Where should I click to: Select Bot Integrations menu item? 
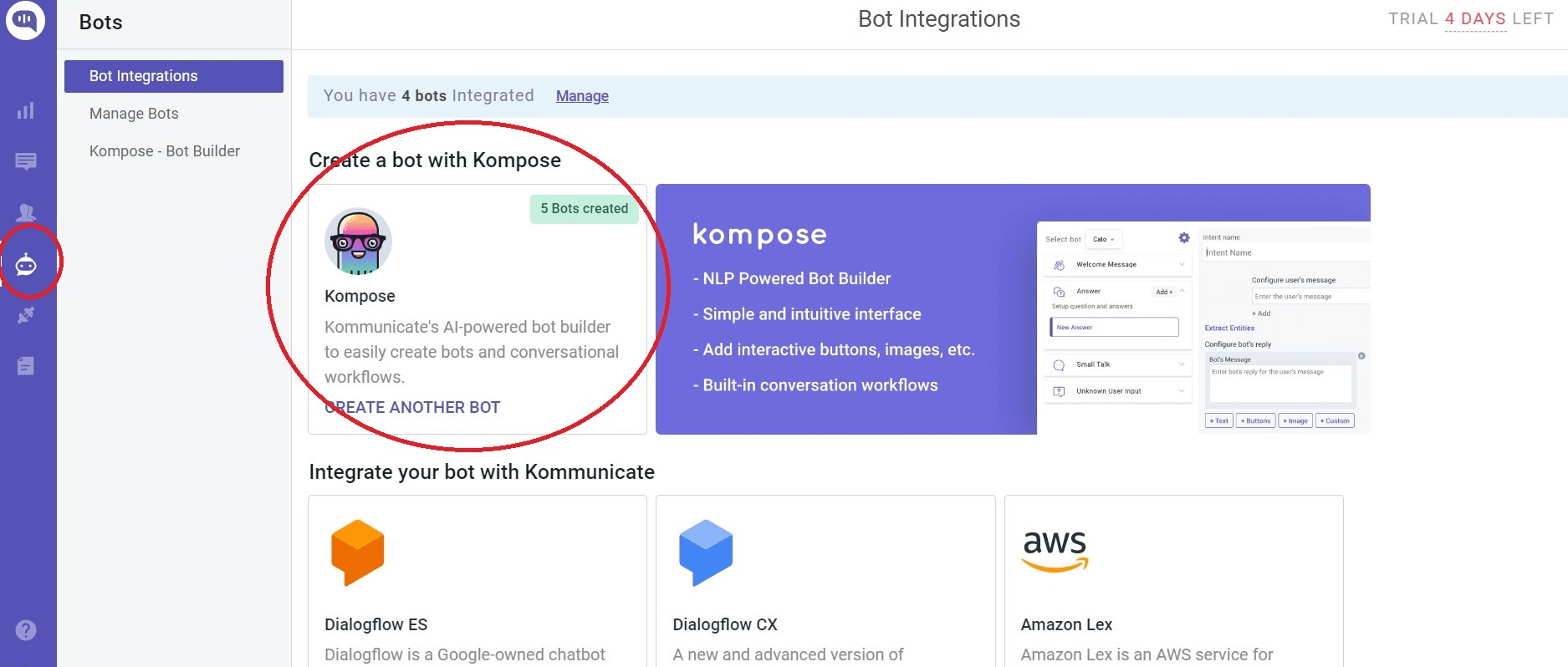(174, 76)
